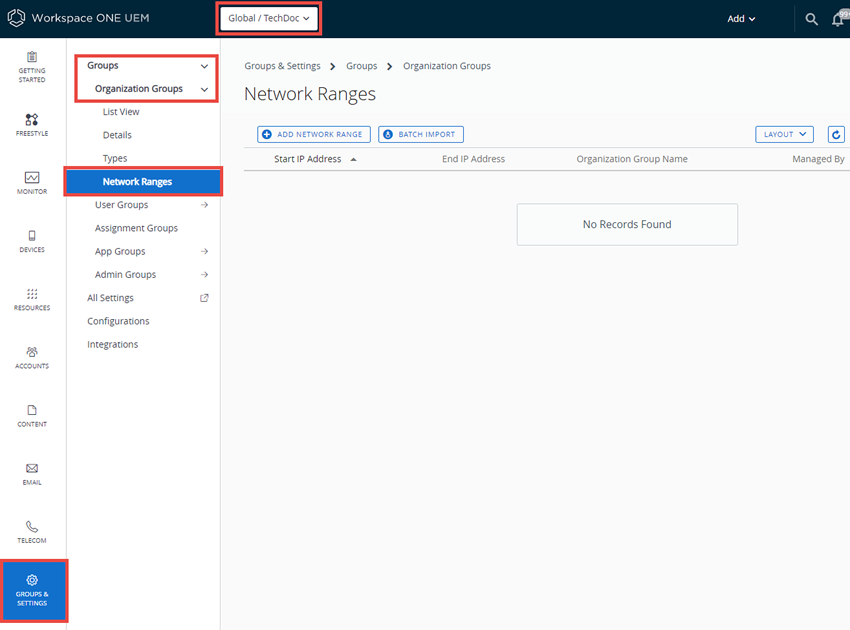Collapse the Organization Groups chevron
The image size is (850, 630).
(x=204, y=89)
